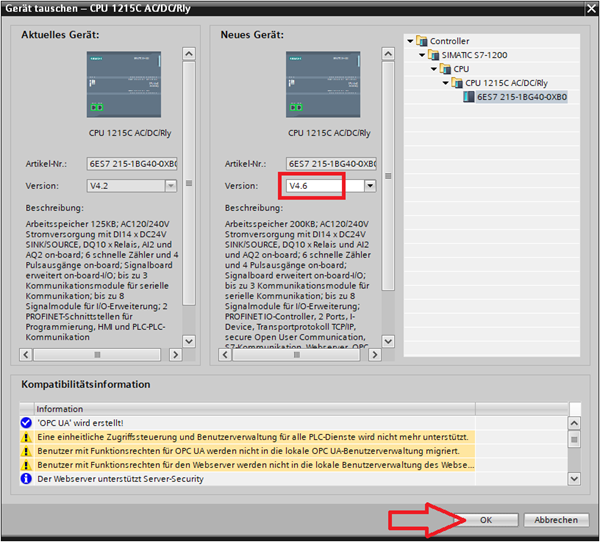Click the blue checkmark icon for OPC UA row
600x542 pixels.
[26, 423]
